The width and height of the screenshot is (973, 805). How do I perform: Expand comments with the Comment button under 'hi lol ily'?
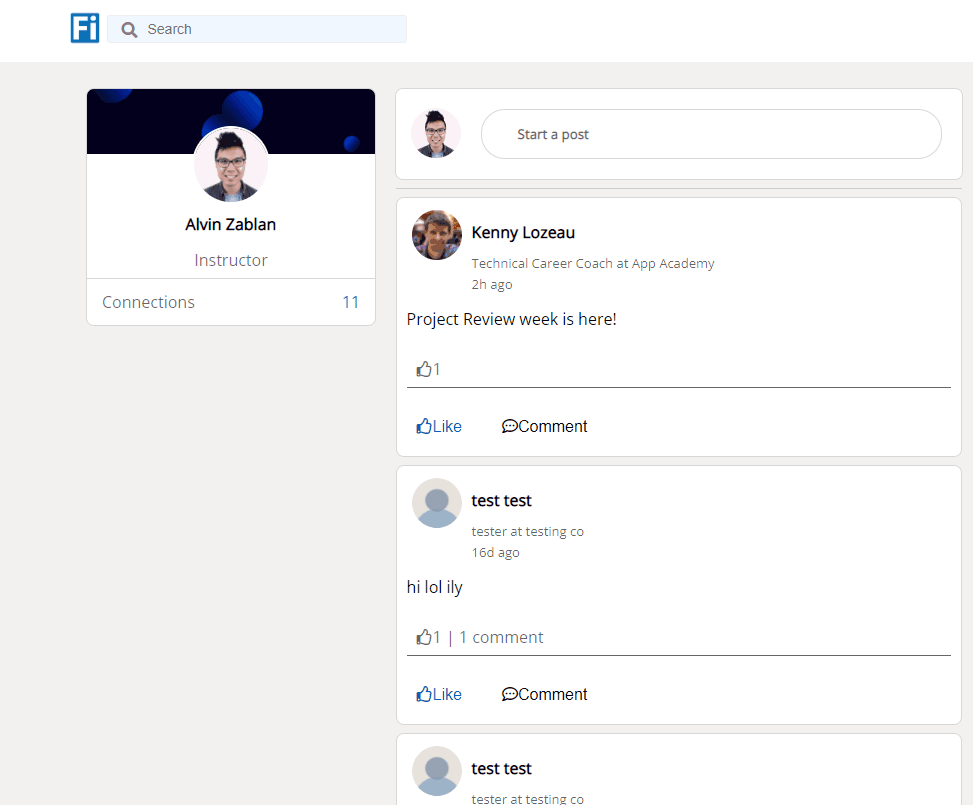click(544, 694)
